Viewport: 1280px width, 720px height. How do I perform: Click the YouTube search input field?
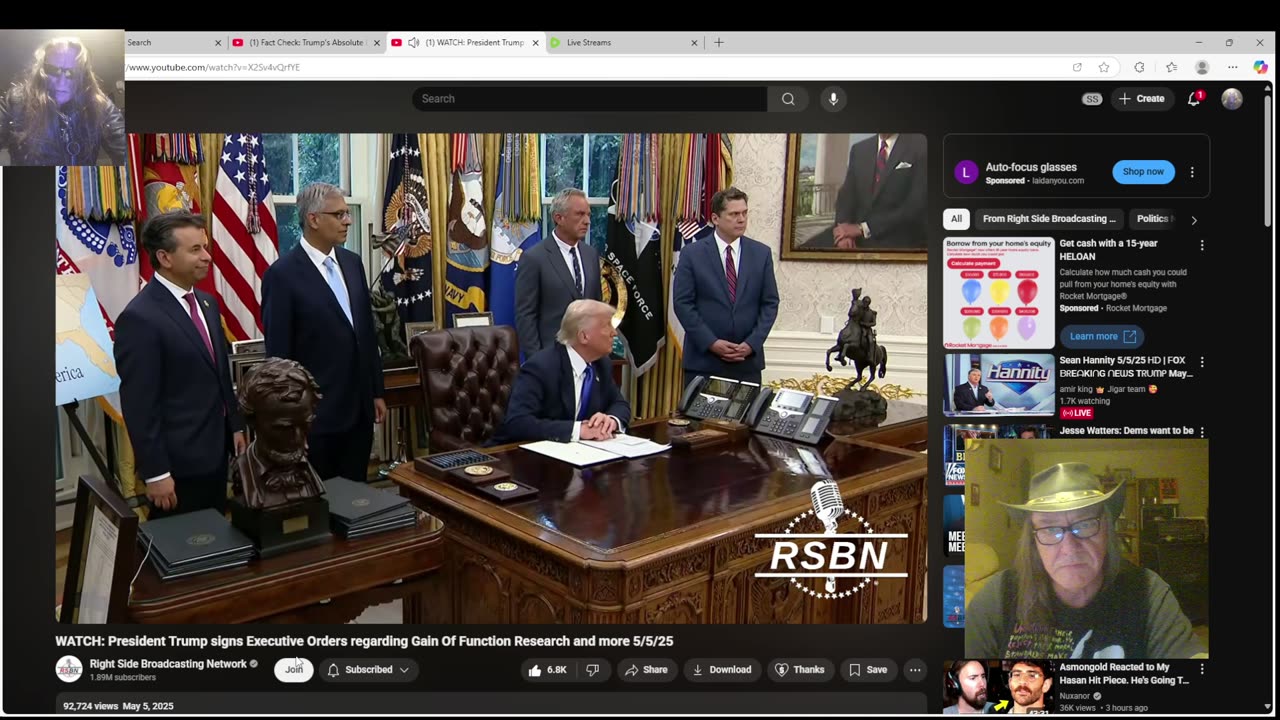tap(589, 99)
